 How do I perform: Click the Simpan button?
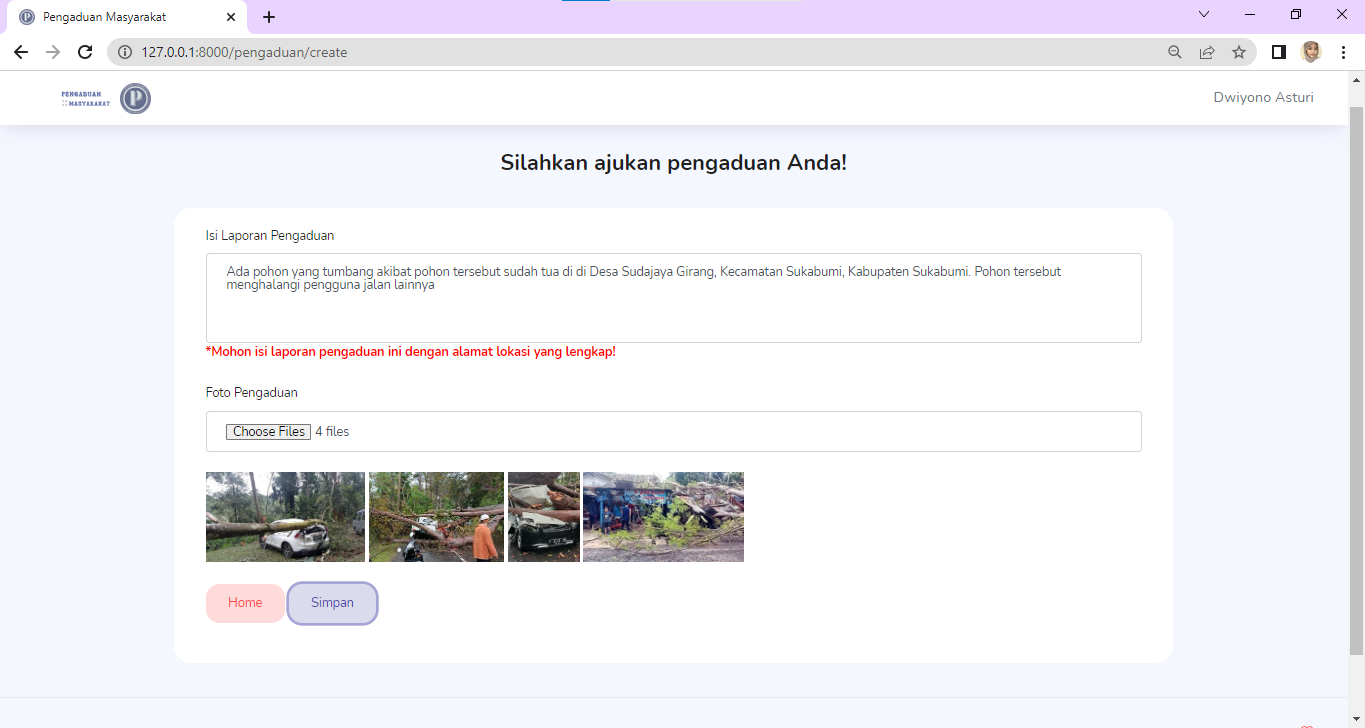tap(332, 603)
